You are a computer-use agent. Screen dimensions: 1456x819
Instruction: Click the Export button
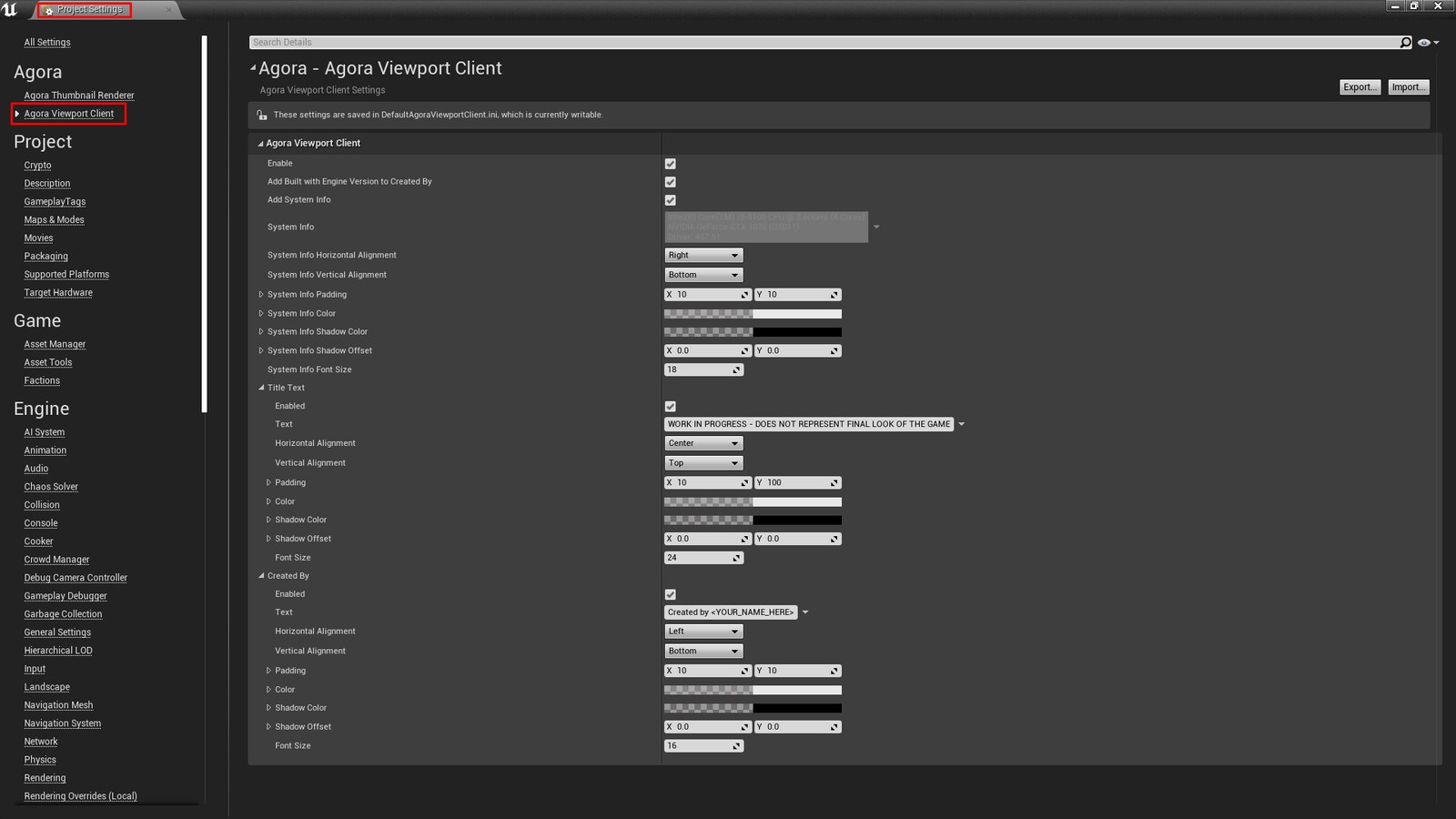1360,87
